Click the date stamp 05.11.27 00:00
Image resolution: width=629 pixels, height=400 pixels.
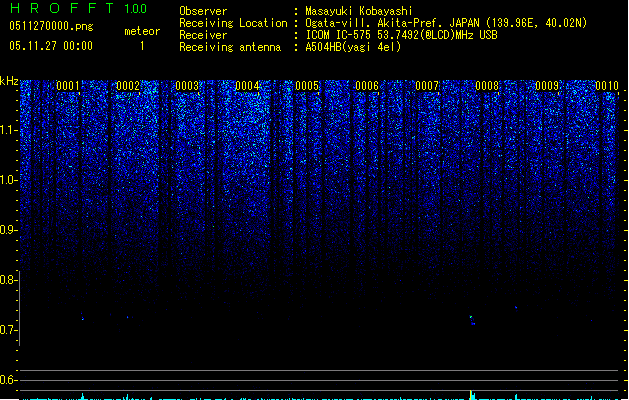pyautogui.click(x=51, y=46)
